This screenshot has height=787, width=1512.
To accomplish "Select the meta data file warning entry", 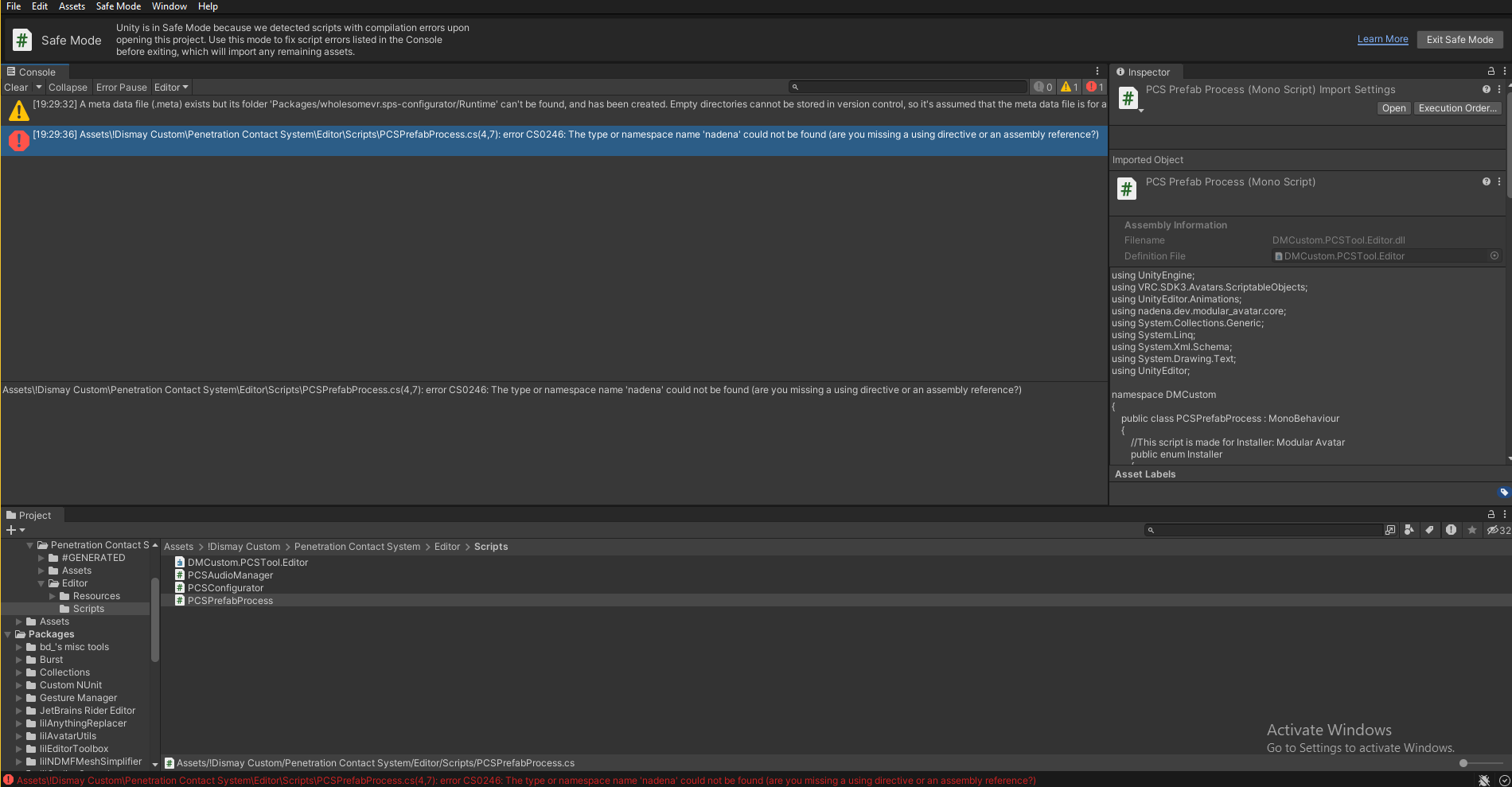I will coord(554,111).
